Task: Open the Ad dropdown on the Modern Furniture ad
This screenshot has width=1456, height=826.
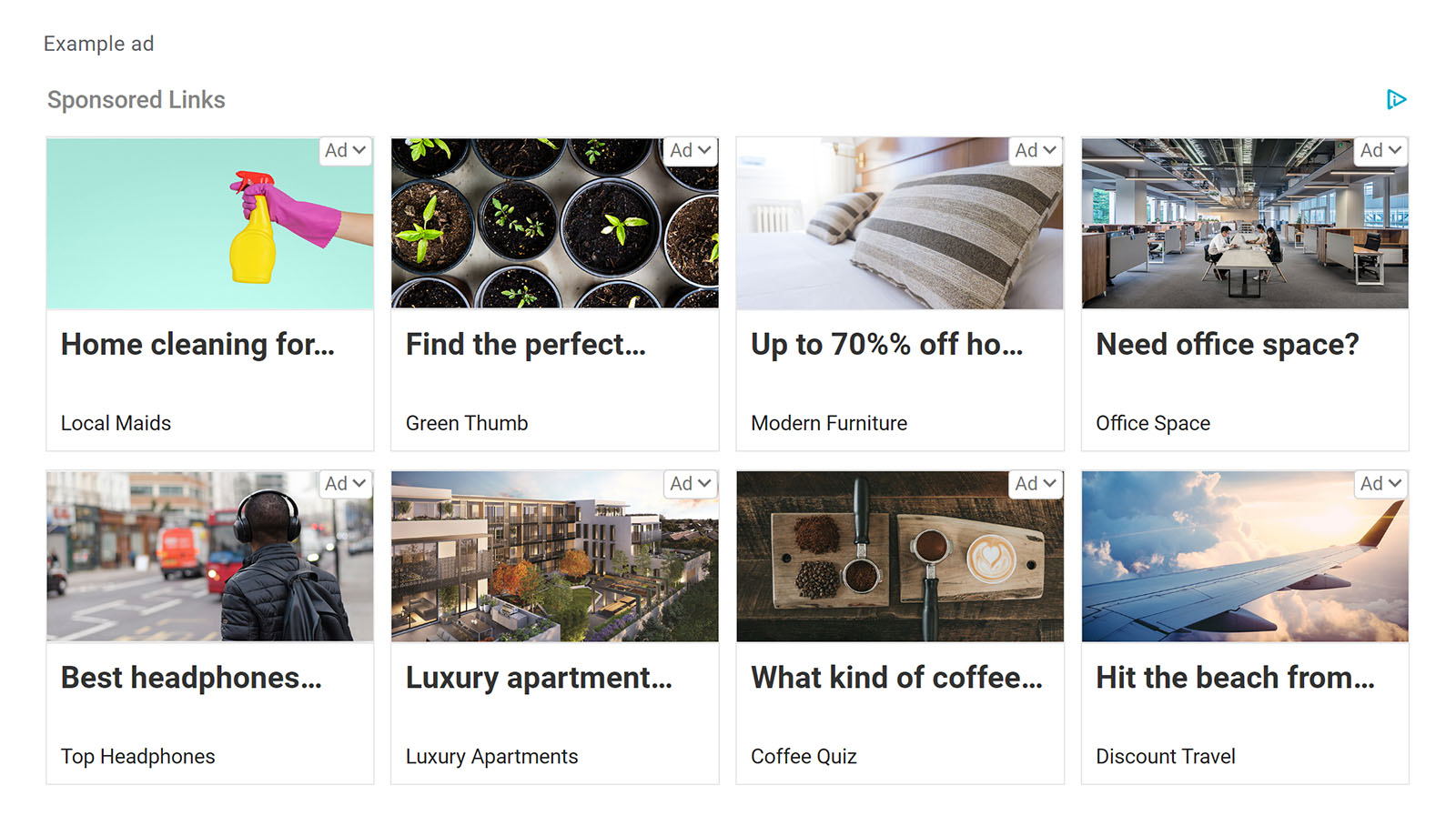Action: click(x=1036, y=151)
